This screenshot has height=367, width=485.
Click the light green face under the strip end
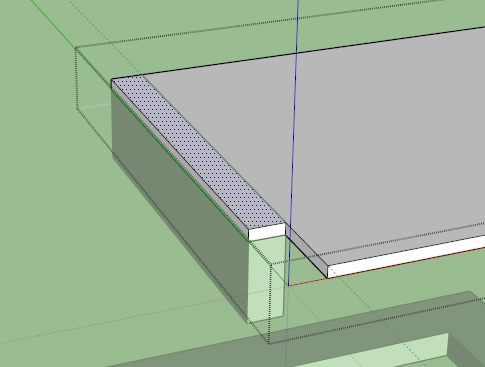[x=267, y=277]
